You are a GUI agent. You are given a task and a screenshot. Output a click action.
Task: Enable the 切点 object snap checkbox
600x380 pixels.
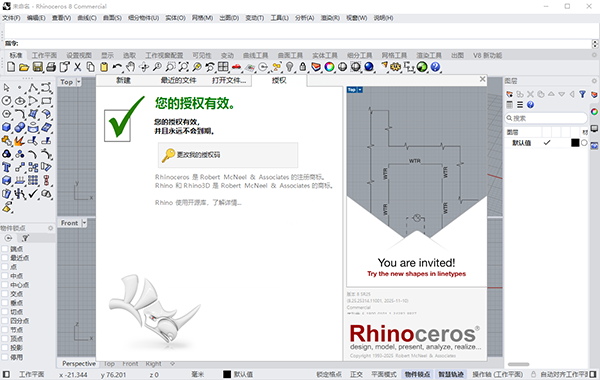pyautogui.click(x=5, y=312)
